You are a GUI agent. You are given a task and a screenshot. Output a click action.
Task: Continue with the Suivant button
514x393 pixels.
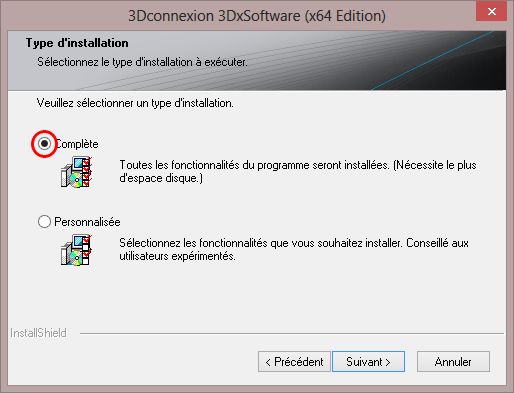point(369,362)
